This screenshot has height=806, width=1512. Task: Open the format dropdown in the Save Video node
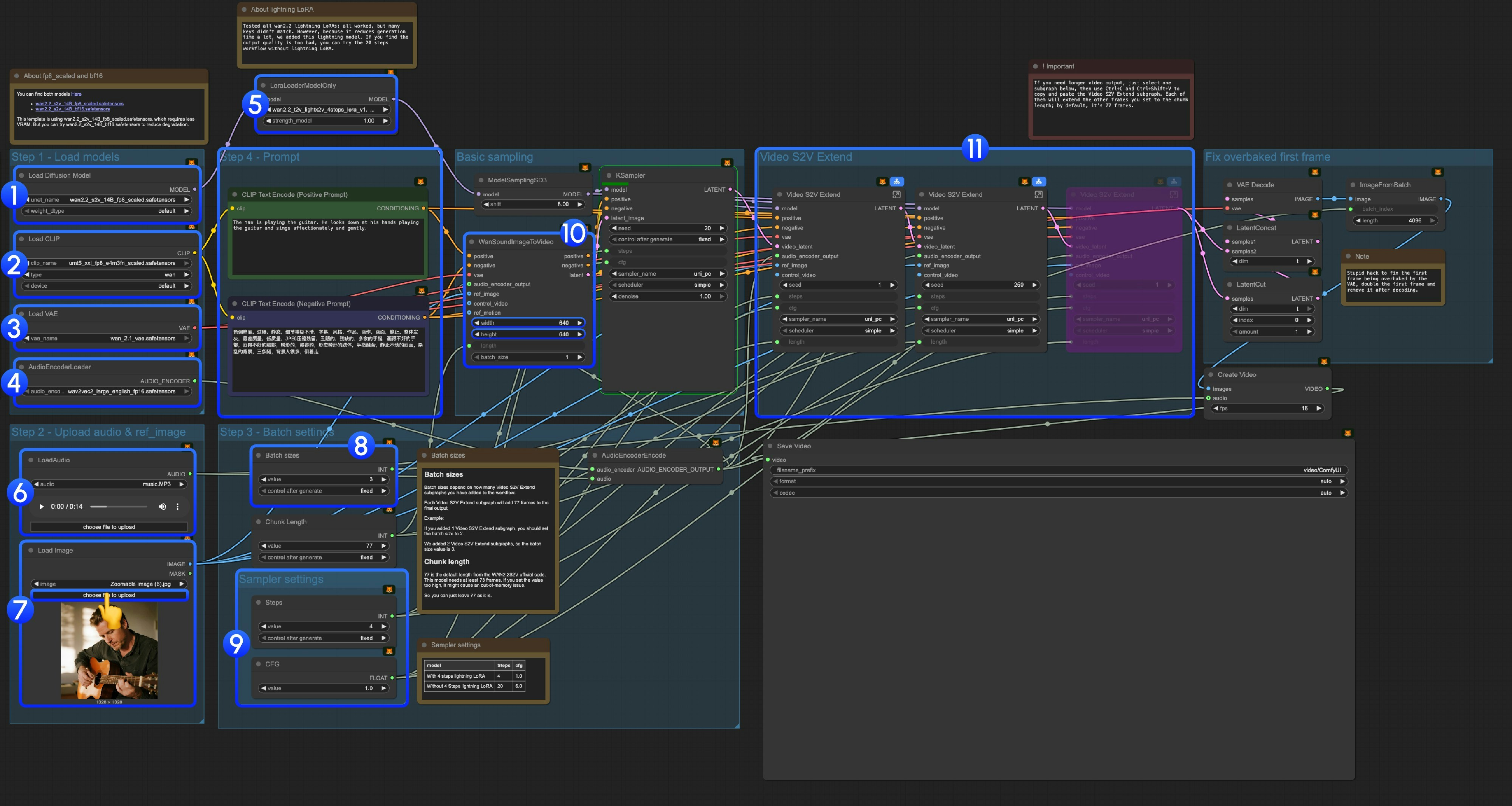tap(1057, 481)
